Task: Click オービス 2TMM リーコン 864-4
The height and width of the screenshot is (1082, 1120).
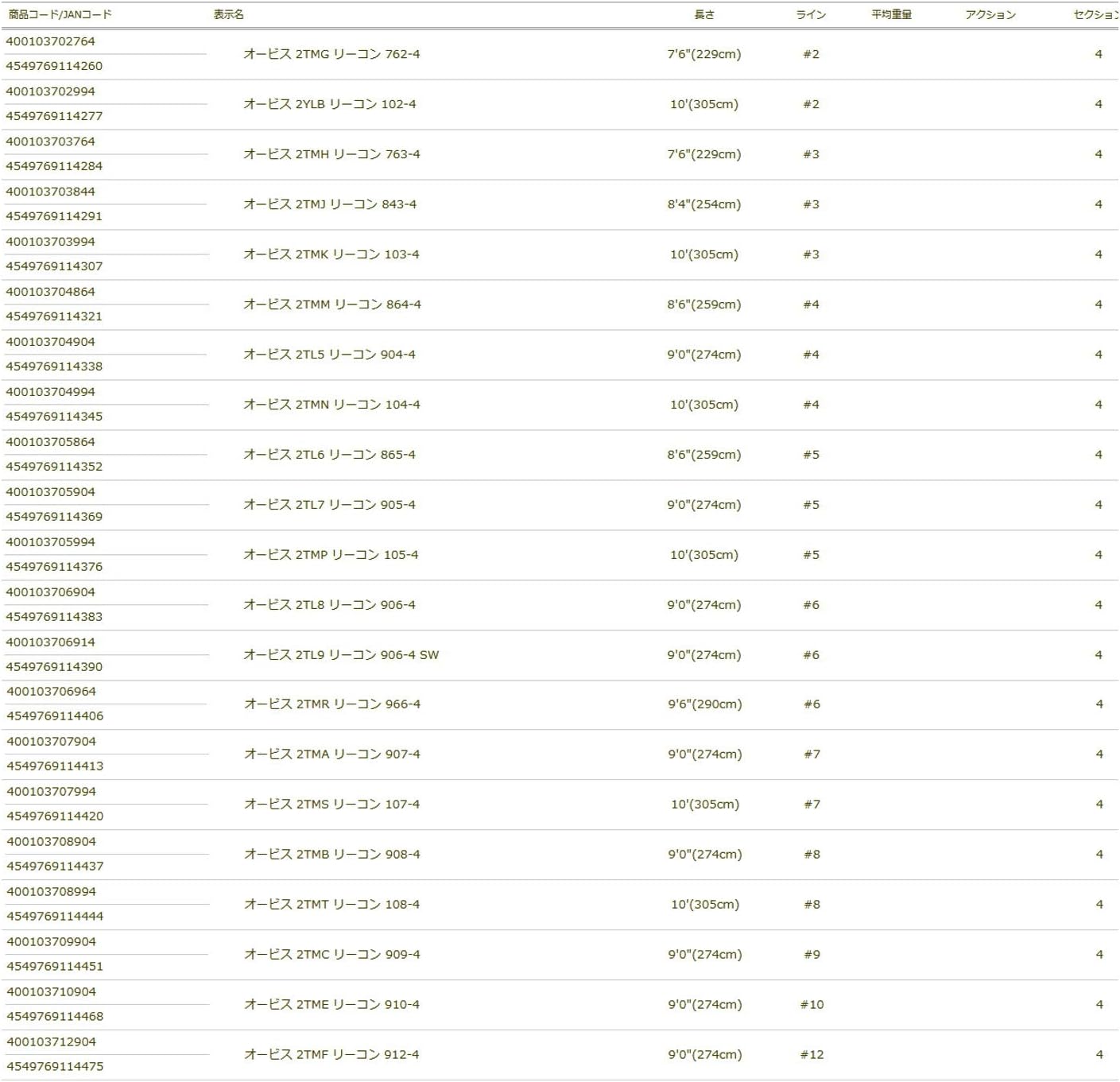Action: pyautogui.click(x=332, y=304)
